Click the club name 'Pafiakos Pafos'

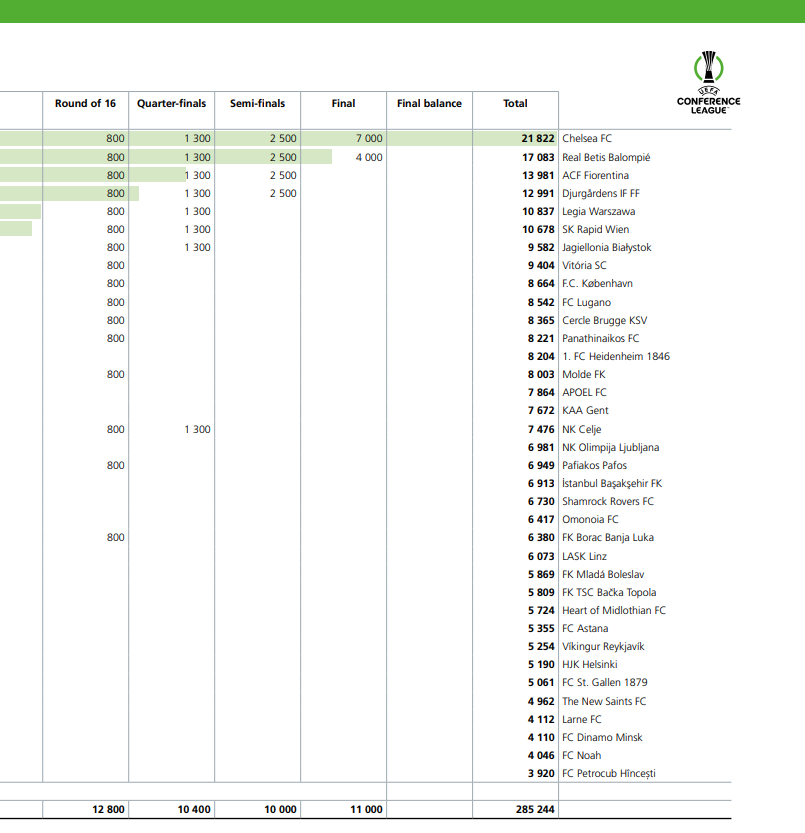point(594,465)
